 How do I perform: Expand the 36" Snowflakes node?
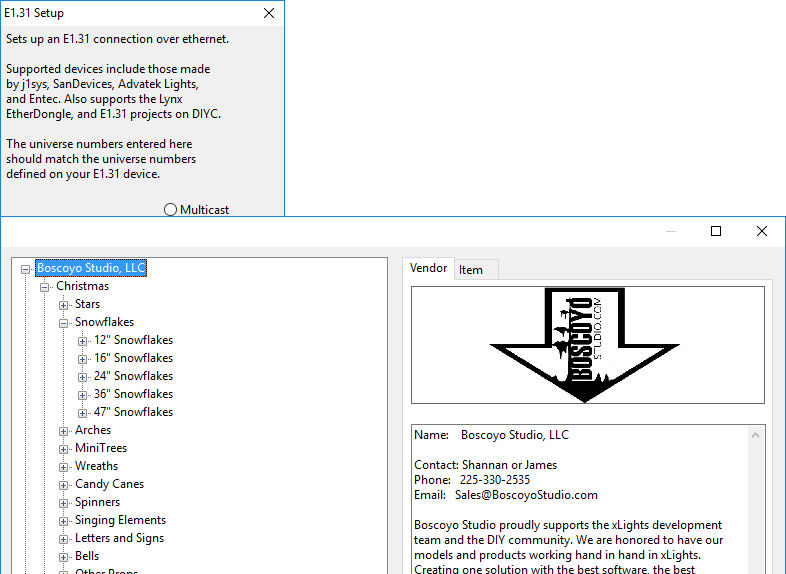pyautogui.click(x=82, y=395)
